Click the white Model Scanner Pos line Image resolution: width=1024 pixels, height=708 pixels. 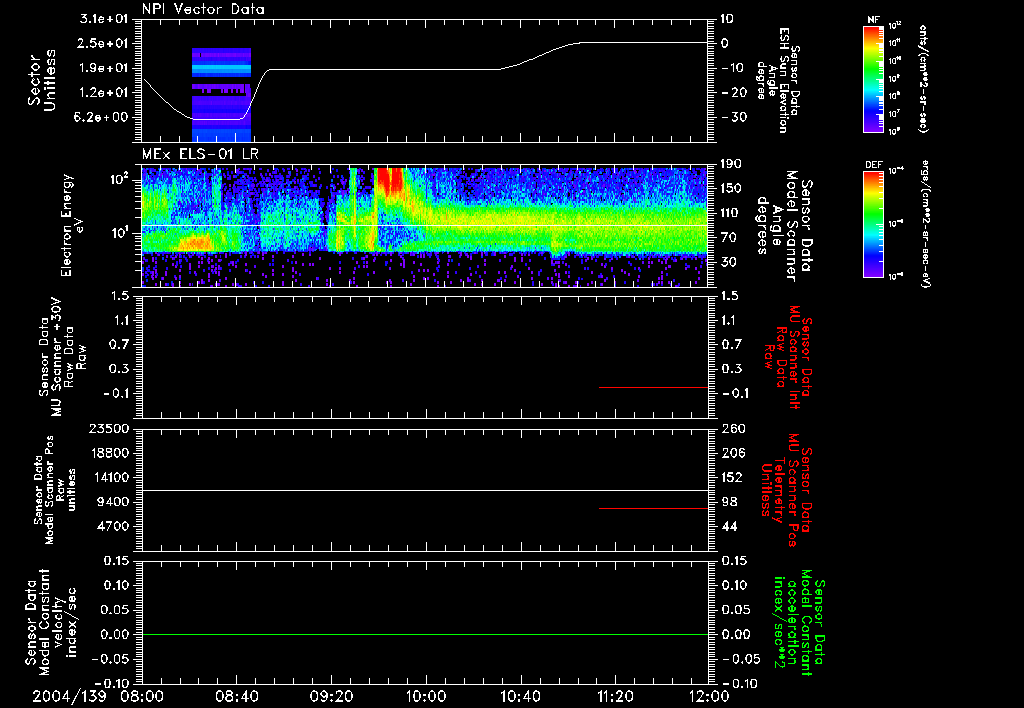click(x=425, y=491)
